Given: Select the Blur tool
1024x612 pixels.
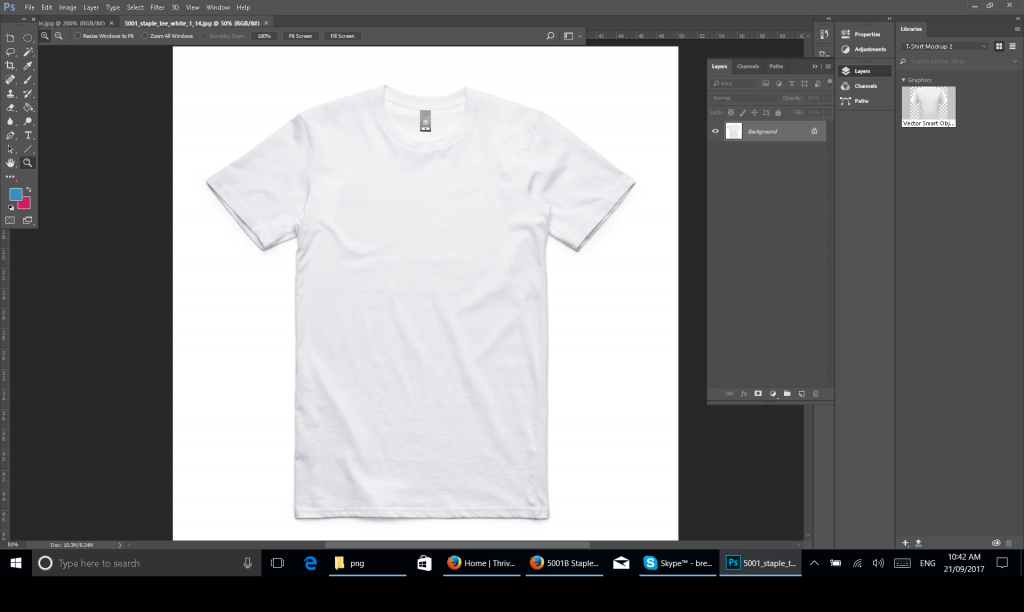Looking at the screenshot, I should click(10, 121).
